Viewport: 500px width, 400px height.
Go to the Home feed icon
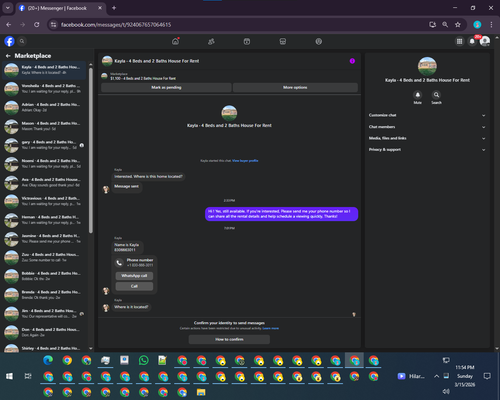[175, 41]
